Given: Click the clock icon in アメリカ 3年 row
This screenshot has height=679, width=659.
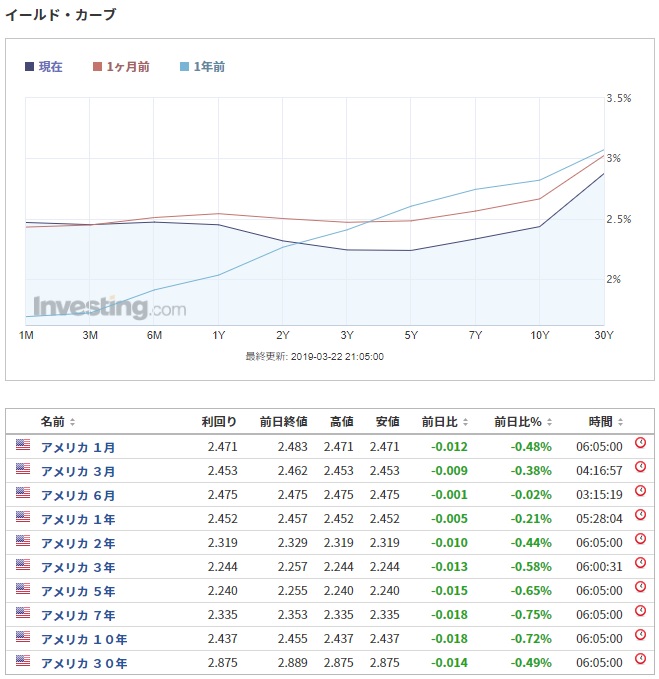Looking at the screenshot, I should 640,563.
